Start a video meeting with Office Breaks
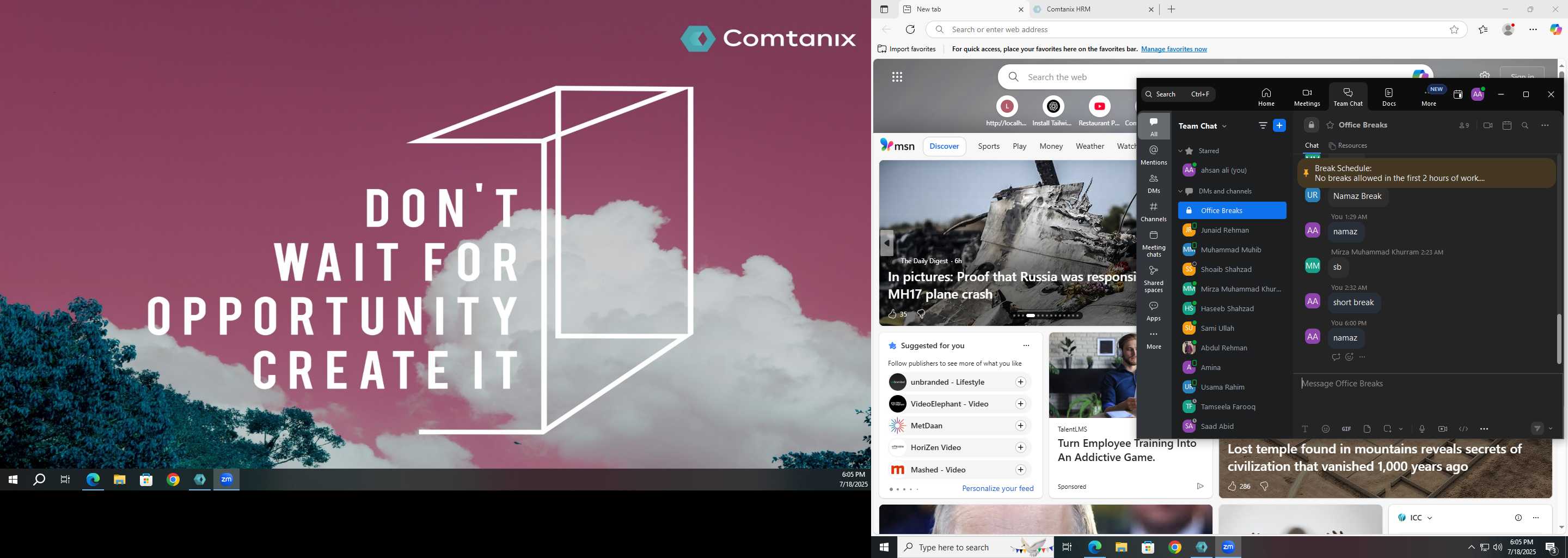The image size is (1568, 558). pos(1487,125)
